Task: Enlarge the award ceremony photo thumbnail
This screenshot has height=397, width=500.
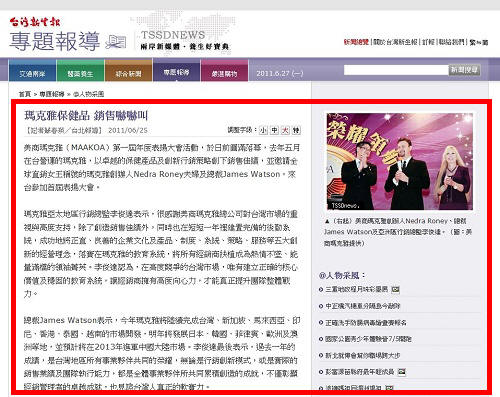Action: pos(399,161)
